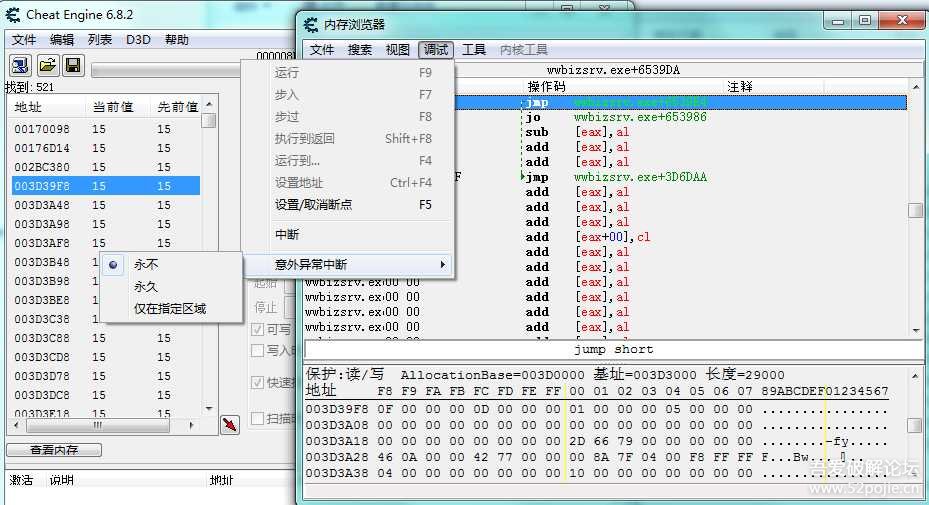Image resolution: width=929 pixels, height=505 pixels.
Task: Click the wwbizsrv.exe+6539DA address header
Action: coord(613,70)
